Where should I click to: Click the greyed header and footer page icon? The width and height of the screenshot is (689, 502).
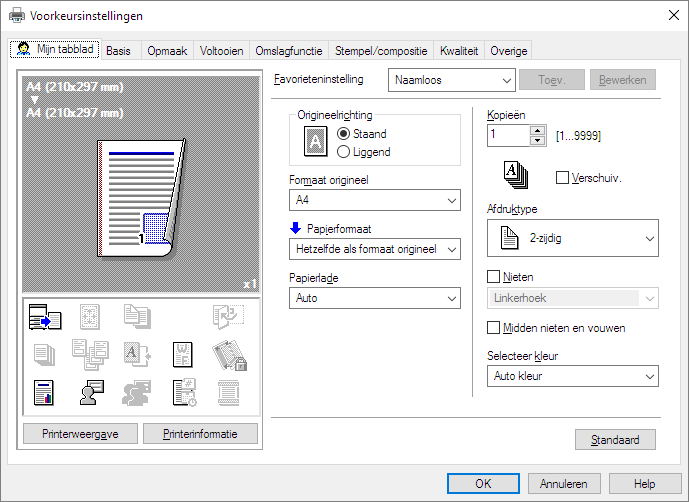[228, 393]
